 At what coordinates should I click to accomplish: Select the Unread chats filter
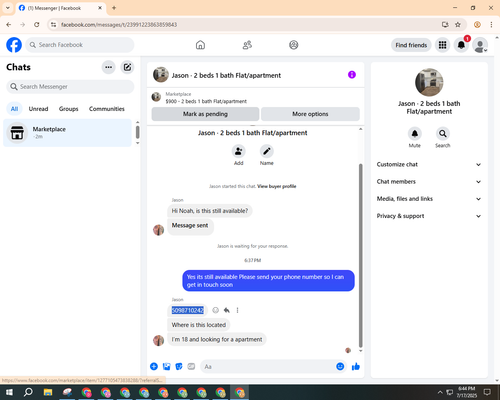[x=38, y=109]
